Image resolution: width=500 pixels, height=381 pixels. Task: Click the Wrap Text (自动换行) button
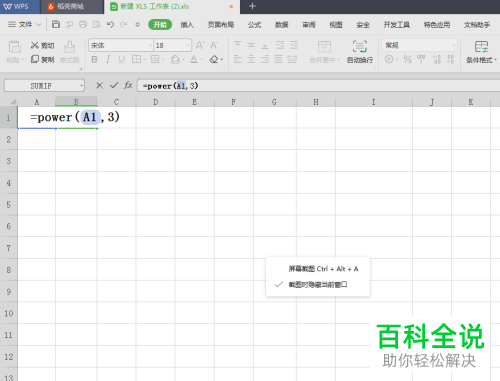pos(360,52)
